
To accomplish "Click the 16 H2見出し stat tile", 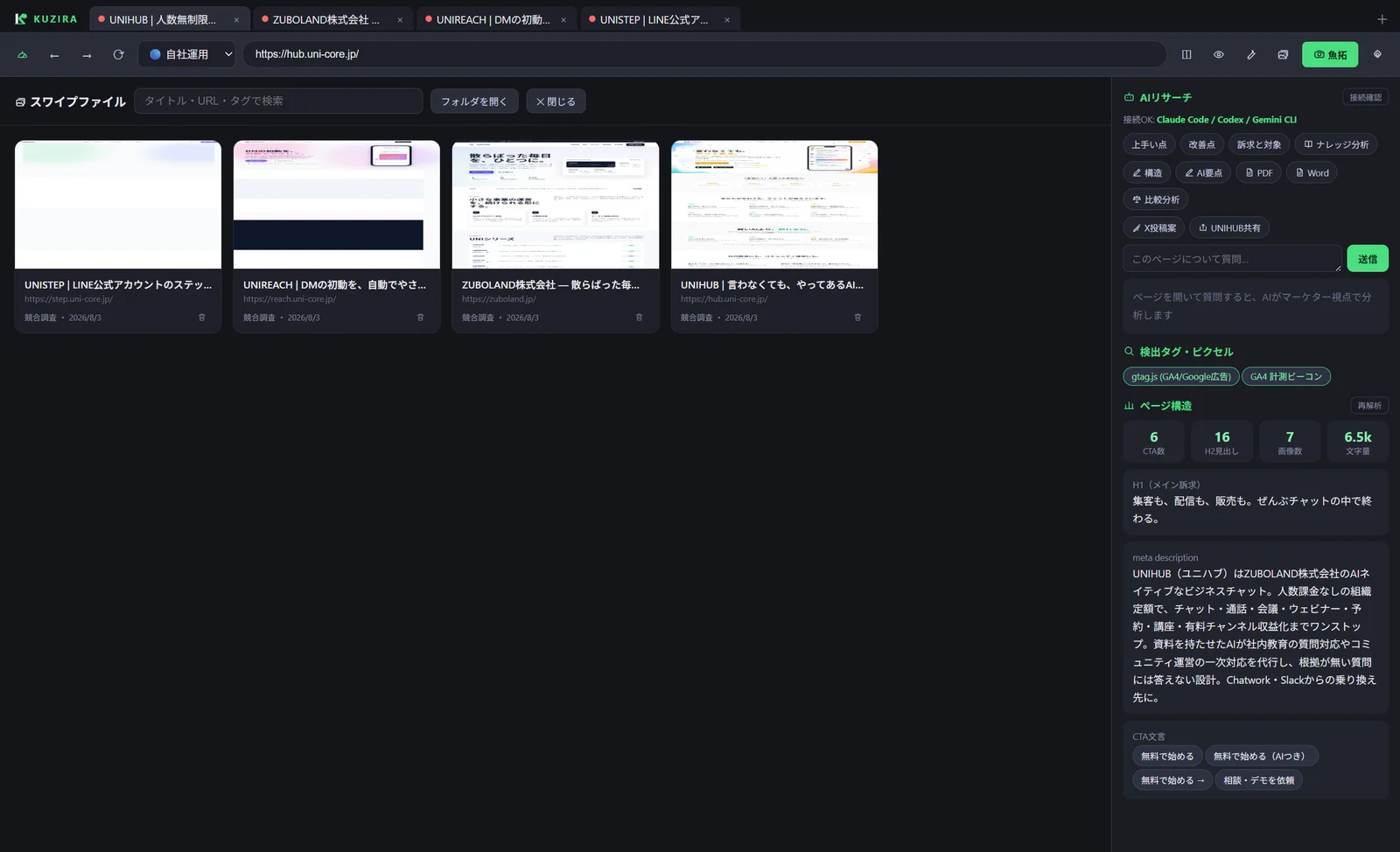I will [x=1221, y=442].
